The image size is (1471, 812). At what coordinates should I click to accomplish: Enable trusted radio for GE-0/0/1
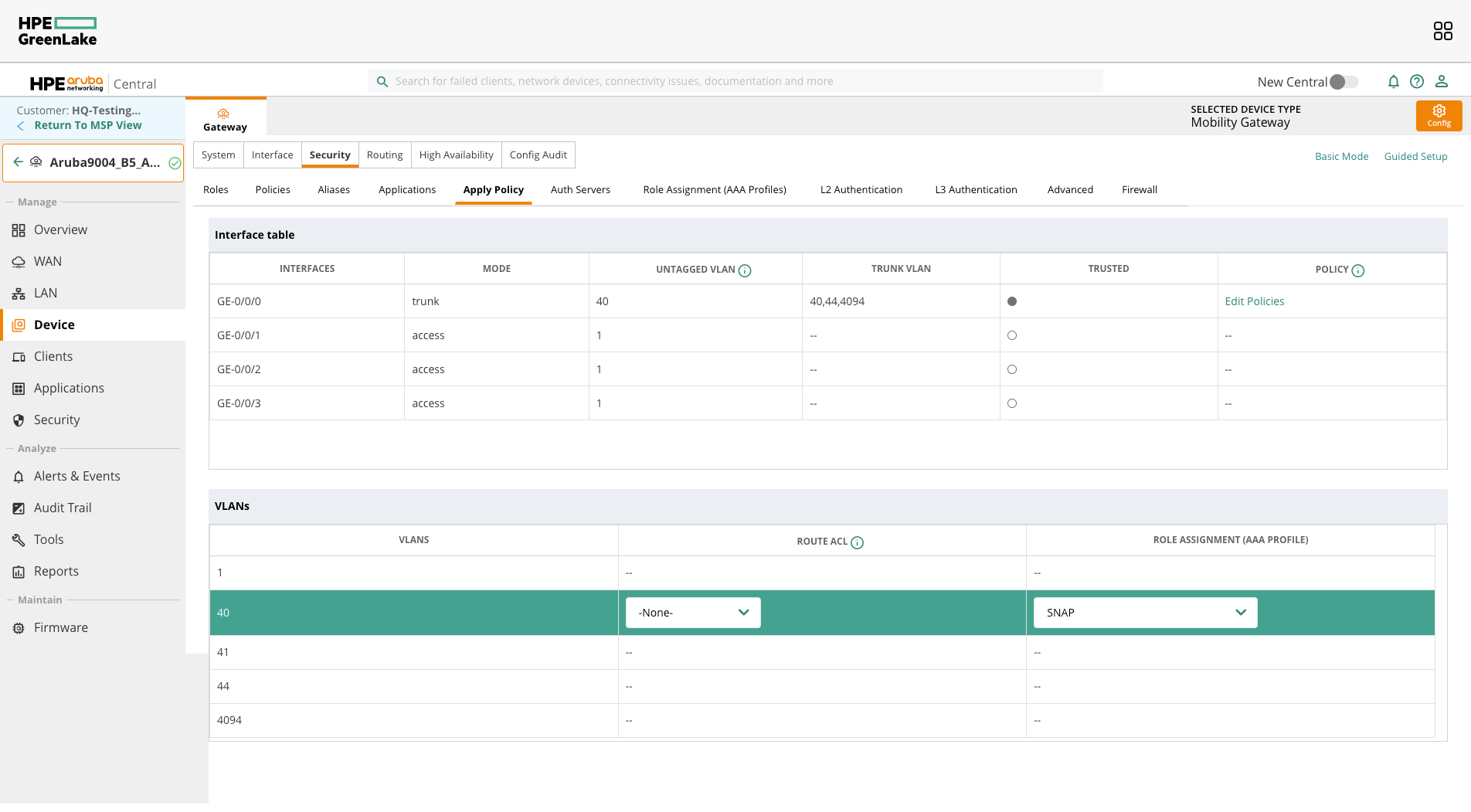point(1012,335)
